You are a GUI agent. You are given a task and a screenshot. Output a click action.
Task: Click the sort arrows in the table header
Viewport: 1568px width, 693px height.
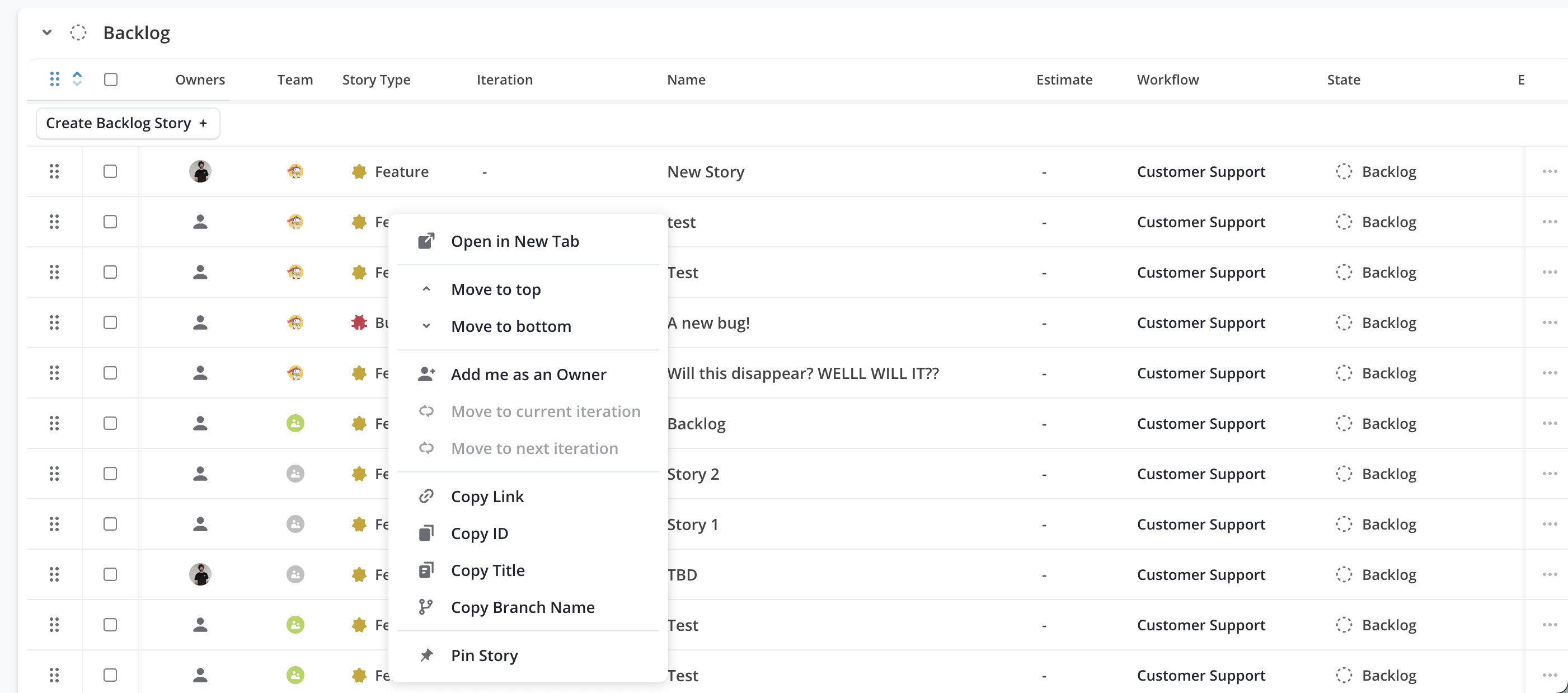(x=77, y=79)
